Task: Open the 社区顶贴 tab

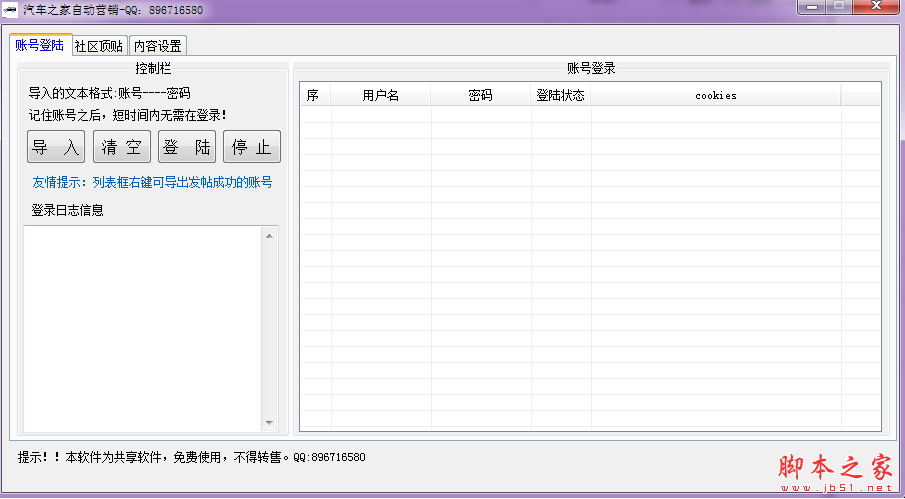Action: pos(99,46)
